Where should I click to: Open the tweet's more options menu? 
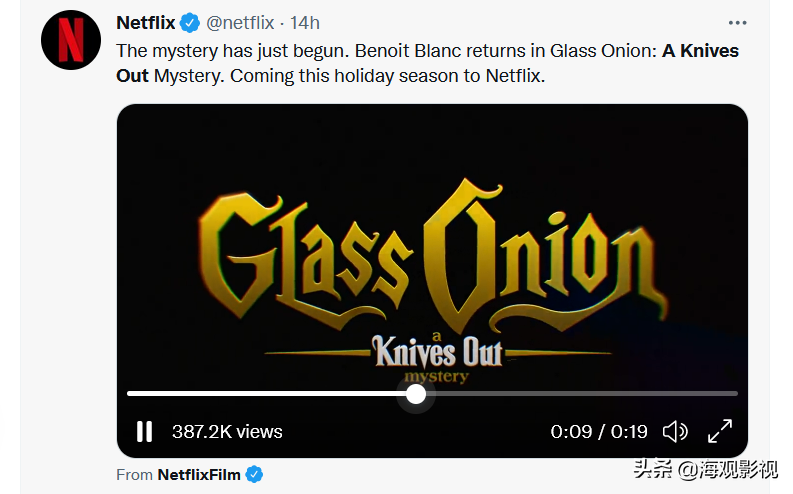738,22
